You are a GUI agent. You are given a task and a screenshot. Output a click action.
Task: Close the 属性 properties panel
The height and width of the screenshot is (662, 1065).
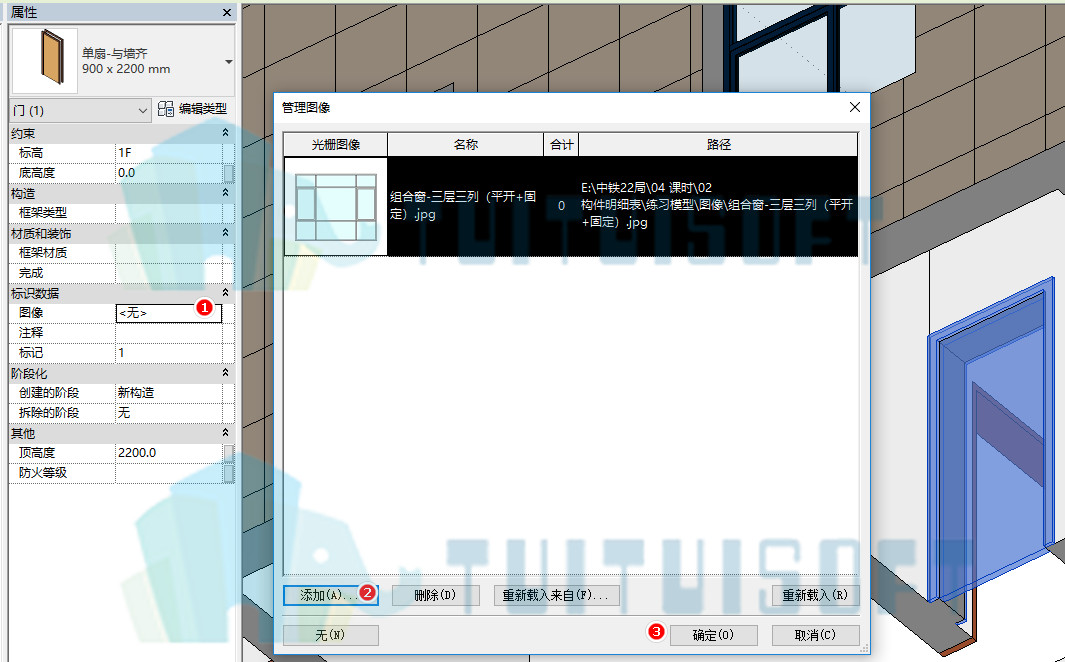click(x=227, y=12)
